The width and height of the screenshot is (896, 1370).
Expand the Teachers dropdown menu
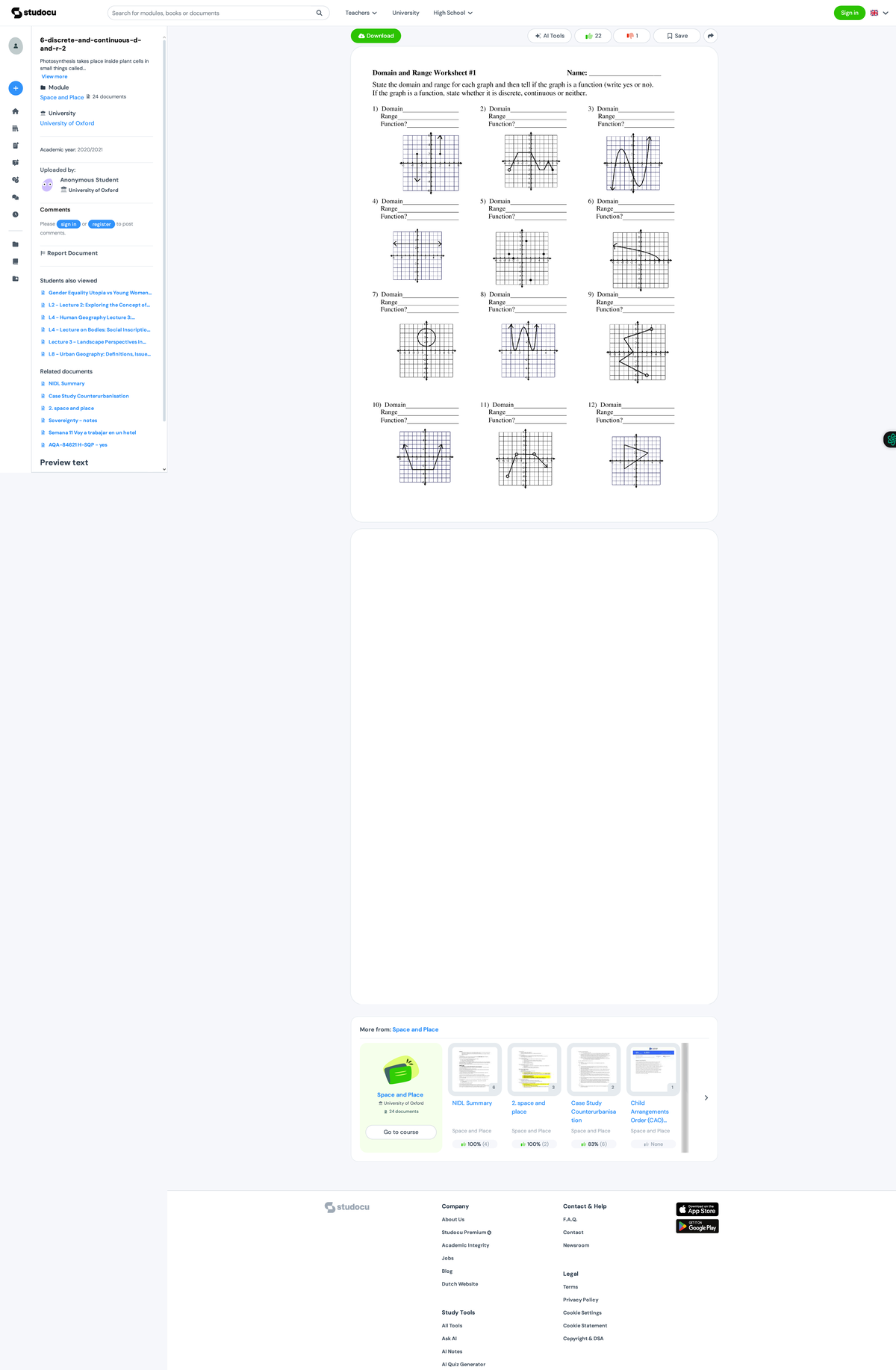(361, 13)
